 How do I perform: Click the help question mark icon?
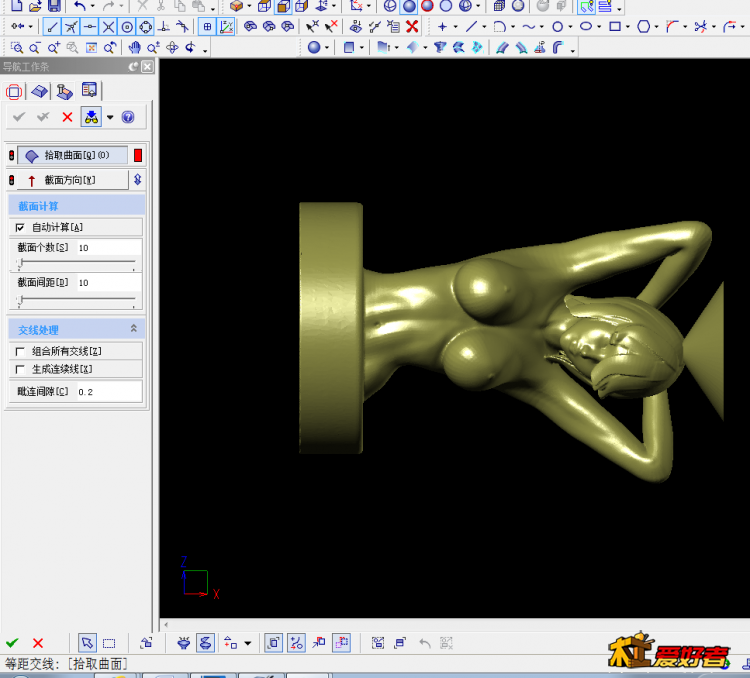click(128, 117)
